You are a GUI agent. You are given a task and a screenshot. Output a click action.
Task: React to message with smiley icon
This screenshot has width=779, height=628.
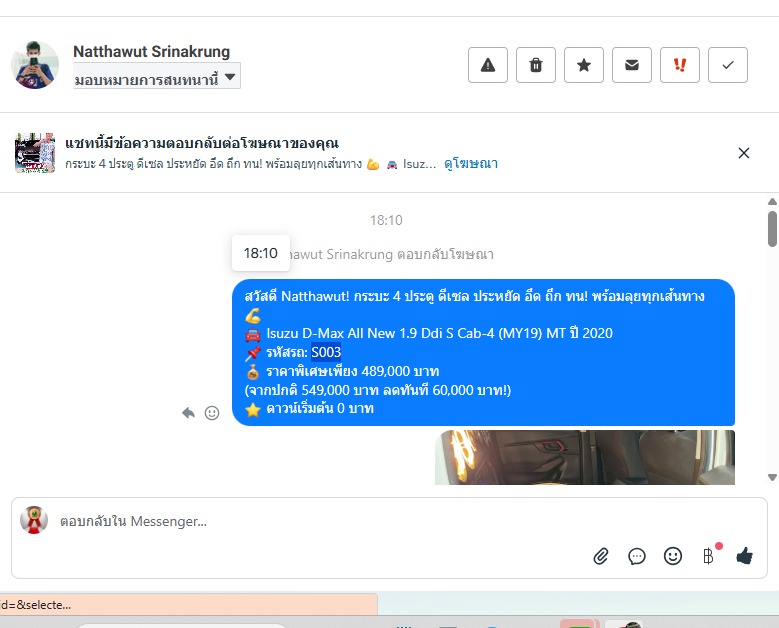[212, 413]
